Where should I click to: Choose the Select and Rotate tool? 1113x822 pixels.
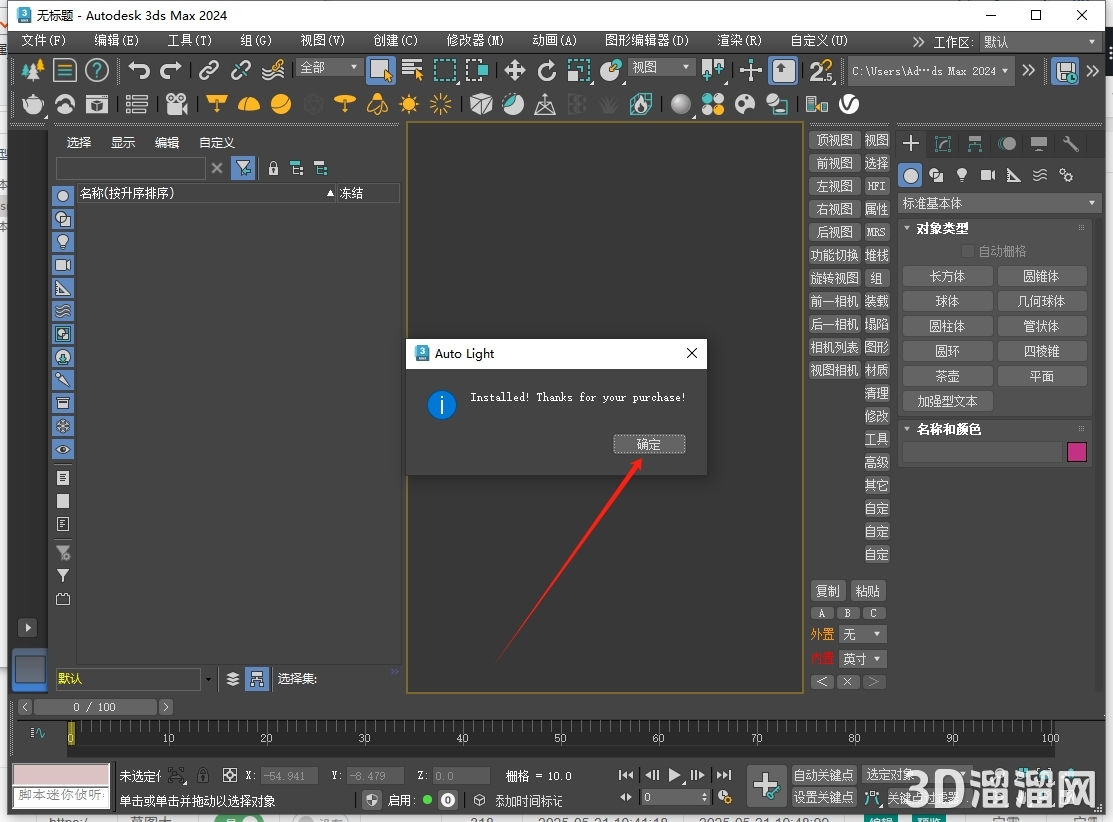click(x=547, y=70)
